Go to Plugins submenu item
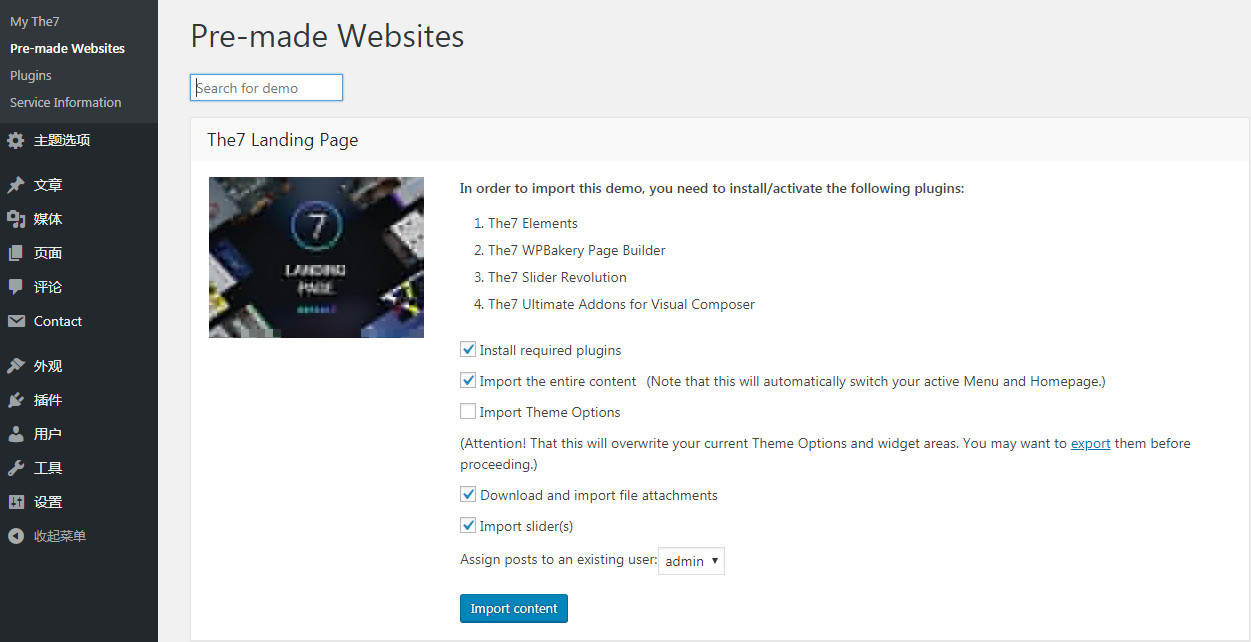This screenshot has width=1251, height=642. click(31, 75)
